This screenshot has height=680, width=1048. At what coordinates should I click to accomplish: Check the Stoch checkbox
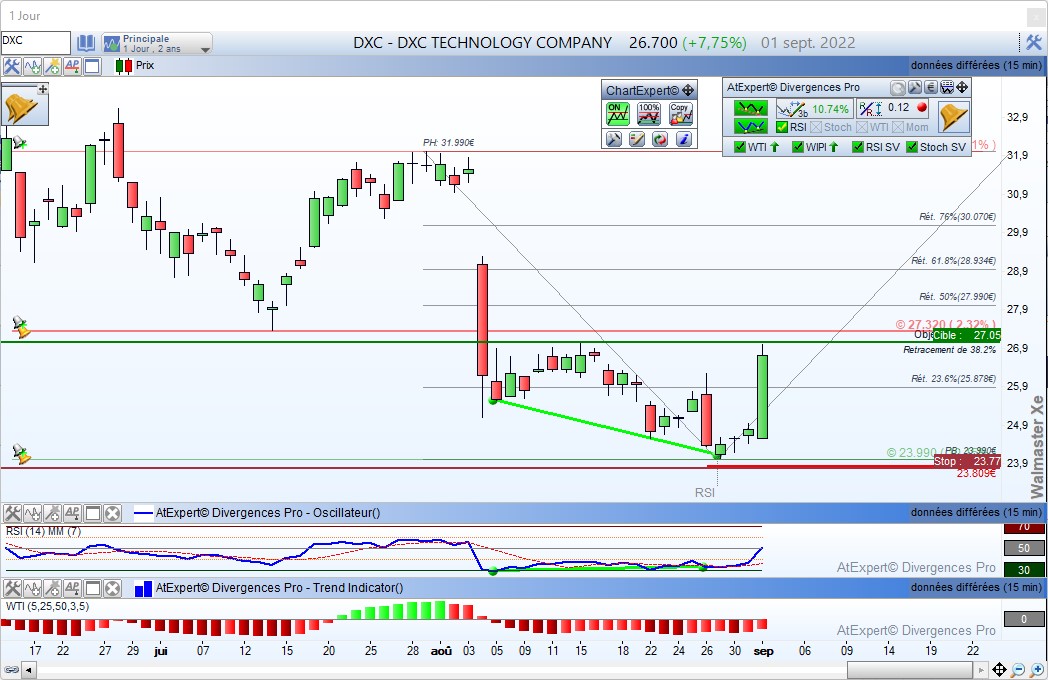pos(815,127)
